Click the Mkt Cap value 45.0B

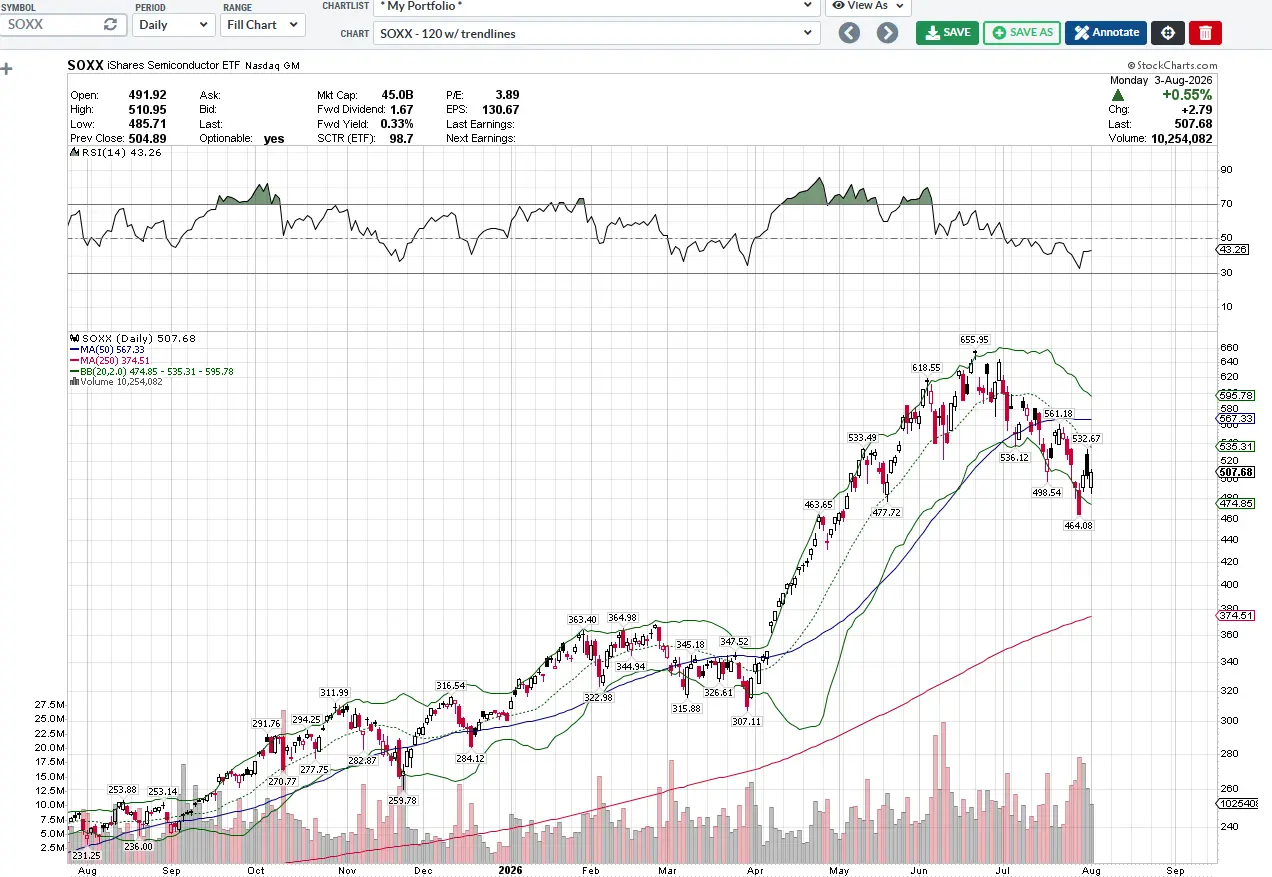click(397, 95)
